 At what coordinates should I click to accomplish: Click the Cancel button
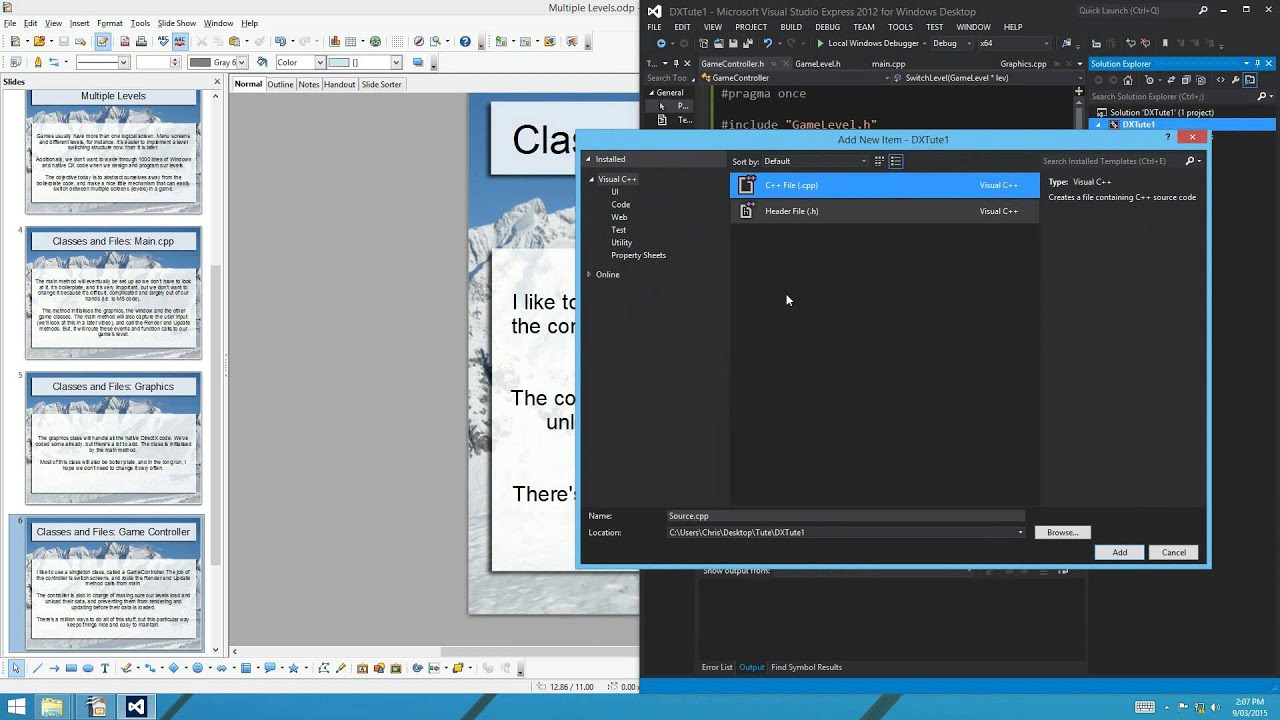pyautogui.click(x=1174, y=552)
